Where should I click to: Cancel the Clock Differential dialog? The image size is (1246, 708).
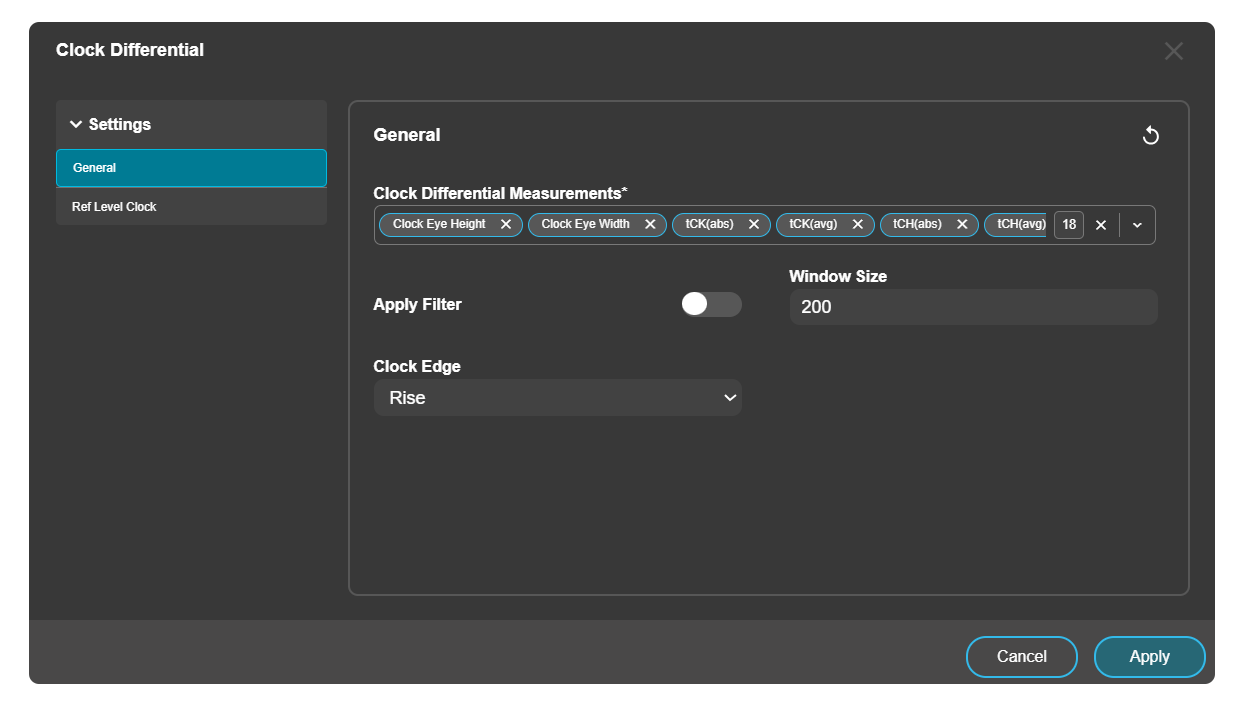coord(1021,657)
